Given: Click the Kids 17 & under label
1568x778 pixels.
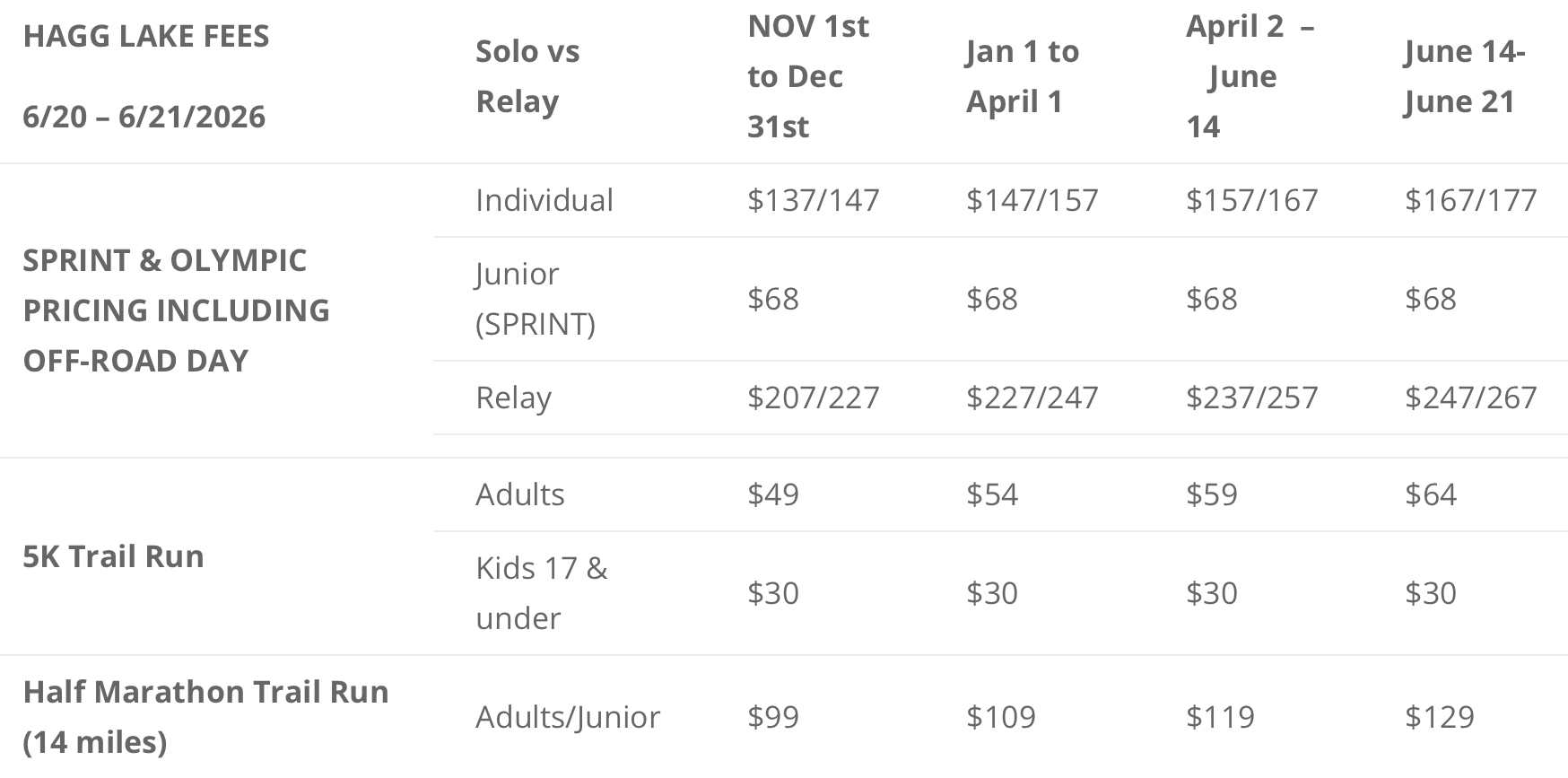Looking at the screenshot, I should (541, 592).
